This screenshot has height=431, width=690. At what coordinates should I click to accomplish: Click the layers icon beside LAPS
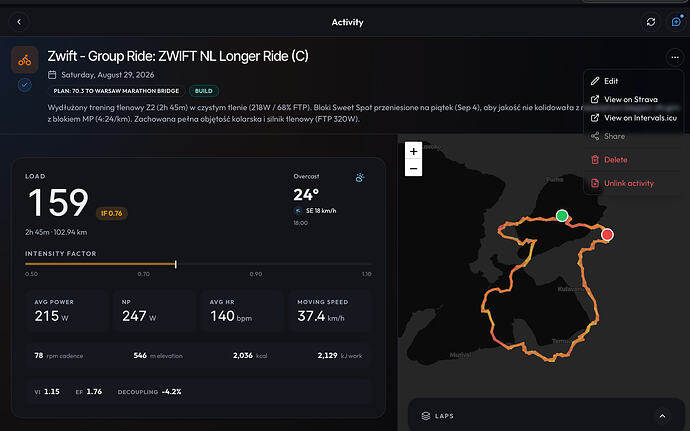pyautogui.click(x=426, y=416)
